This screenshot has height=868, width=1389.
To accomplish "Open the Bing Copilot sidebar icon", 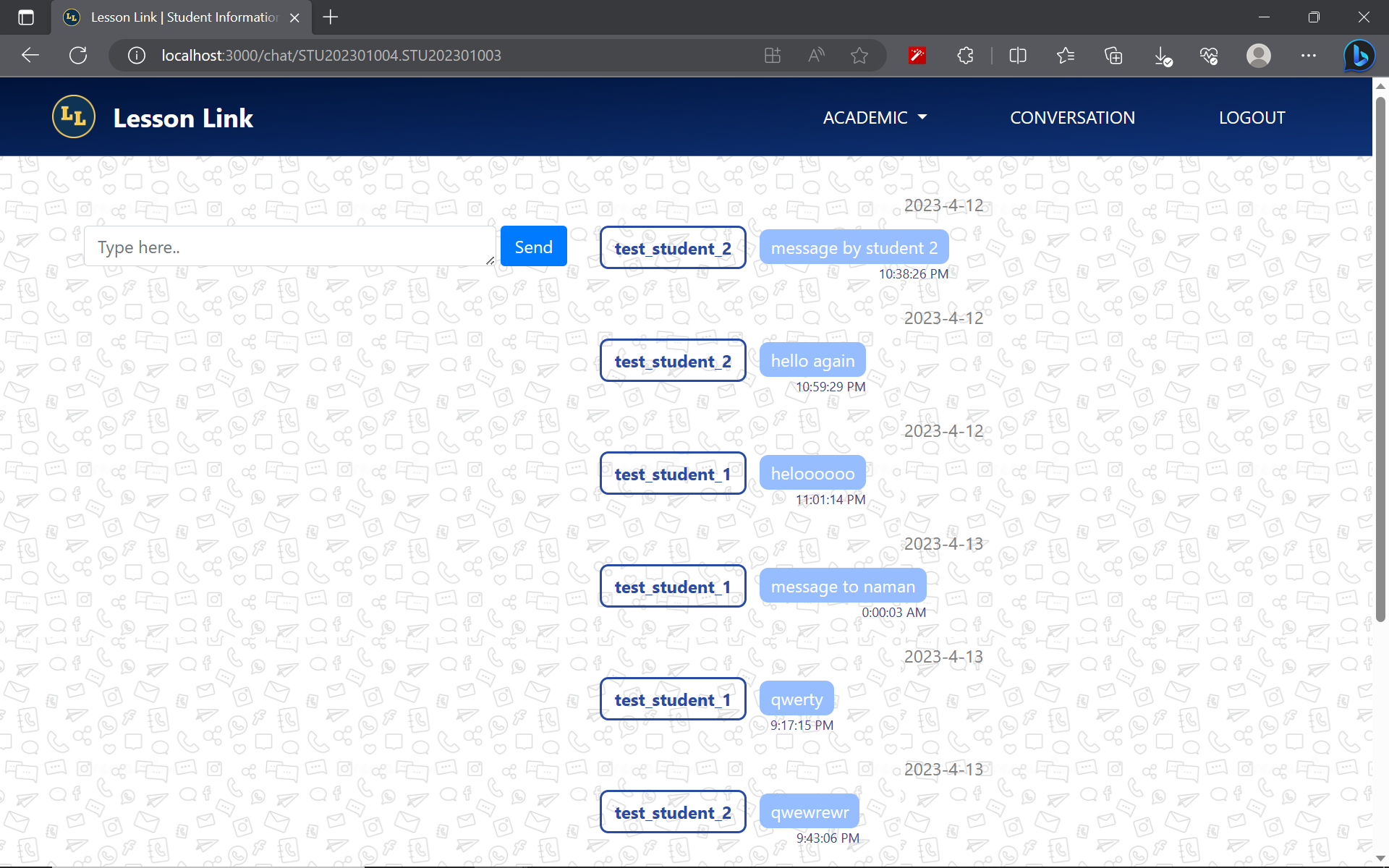I will click(x=1359, y=56).
